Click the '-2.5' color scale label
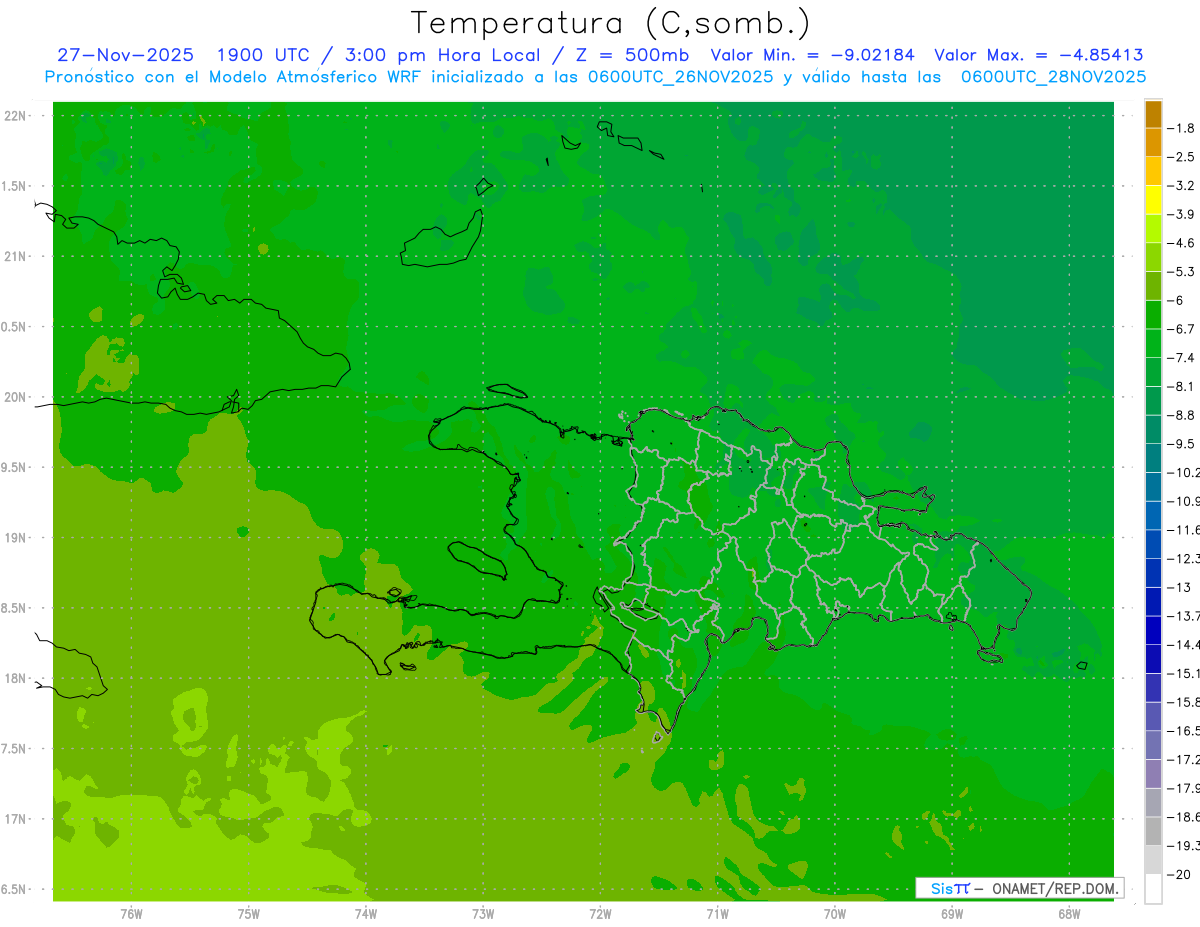The width and height of the screenshot is (1200, 927). [x=1181, y=157]
